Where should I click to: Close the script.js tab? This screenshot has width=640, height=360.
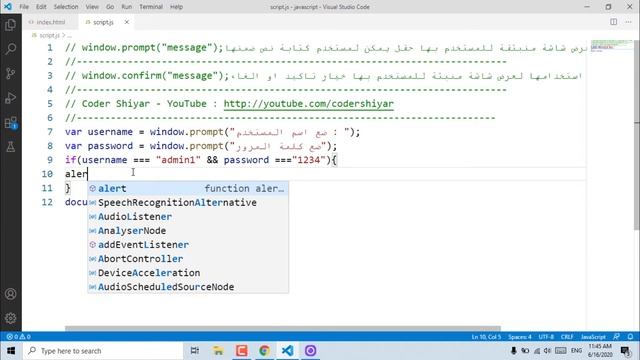click(127, 22)
